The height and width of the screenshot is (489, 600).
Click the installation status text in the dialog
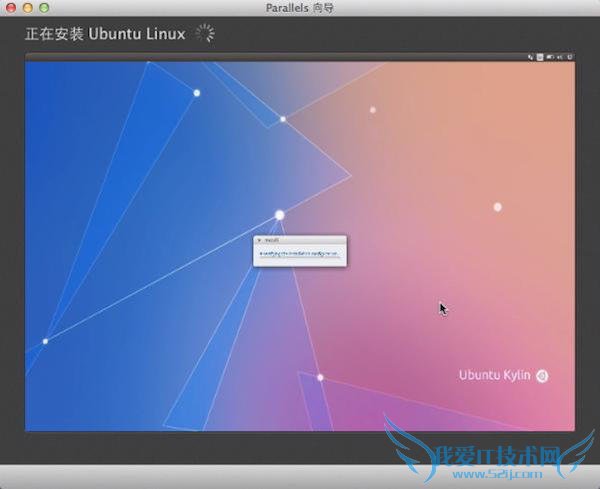(300, 254)
